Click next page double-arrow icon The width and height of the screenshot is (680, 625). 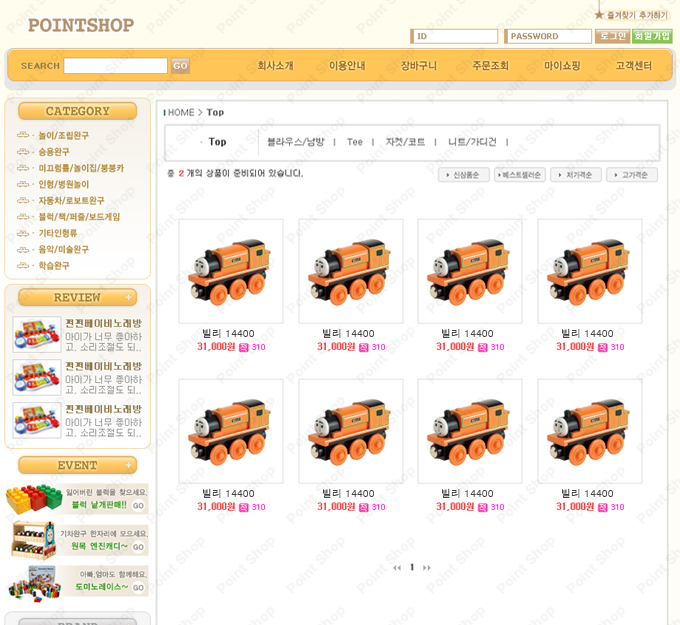(x=427, y=568)
